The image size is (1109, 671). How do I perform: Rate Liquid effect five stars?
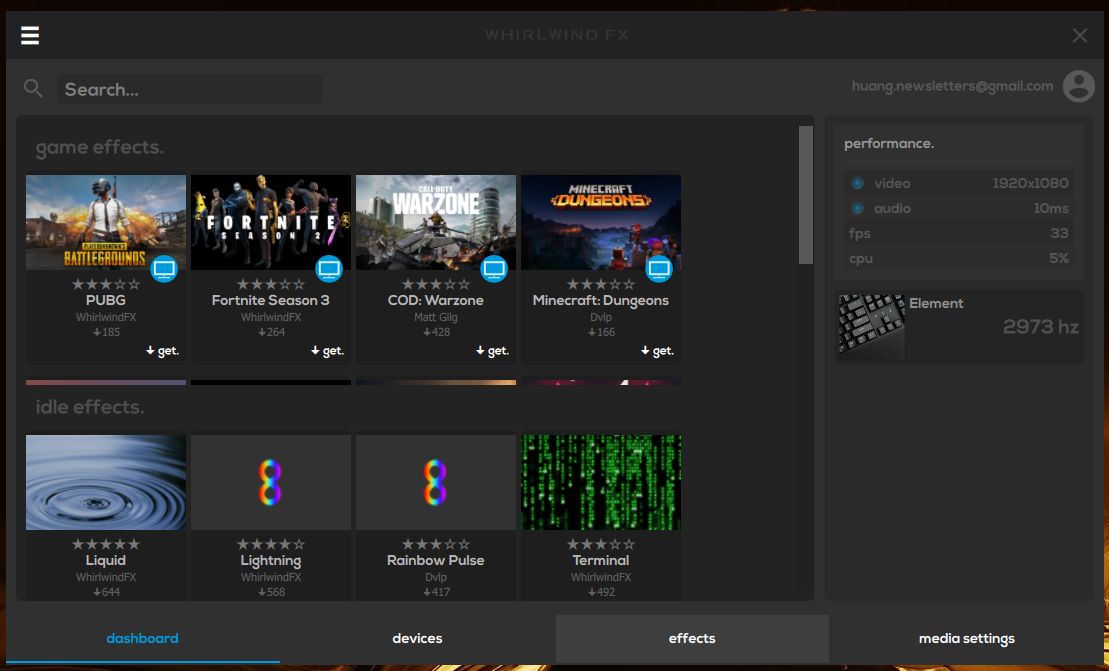click(134, 544)
